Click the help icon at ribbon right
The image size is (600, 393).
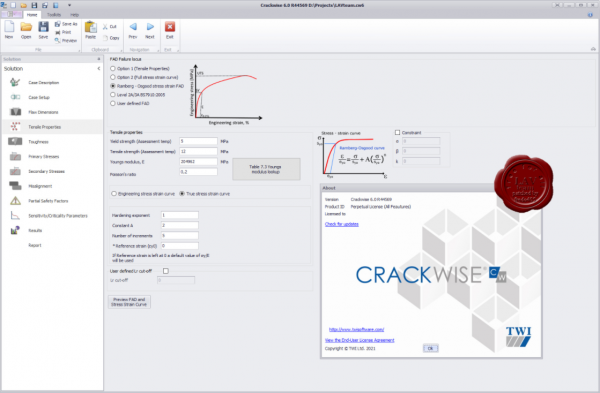[590, 15]
